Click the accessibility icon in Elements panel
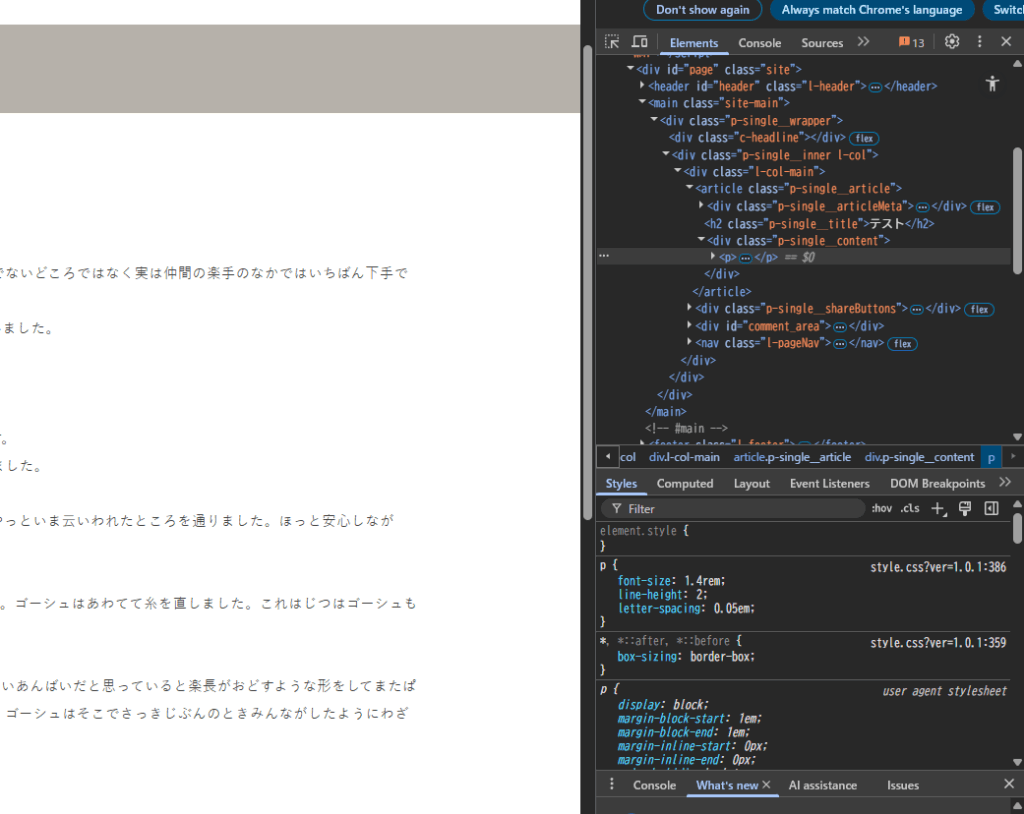The width and height of the screenshot is (1024, 814). click(992, 84)
